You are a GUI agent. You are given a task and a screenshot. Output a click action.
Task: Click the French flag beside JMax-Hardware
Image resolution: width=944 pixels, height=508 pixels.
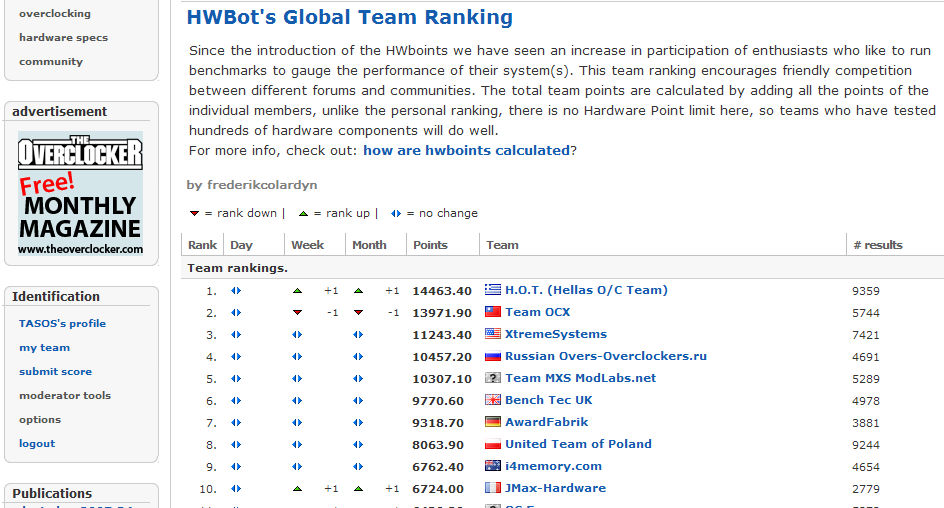pos(492,488)
